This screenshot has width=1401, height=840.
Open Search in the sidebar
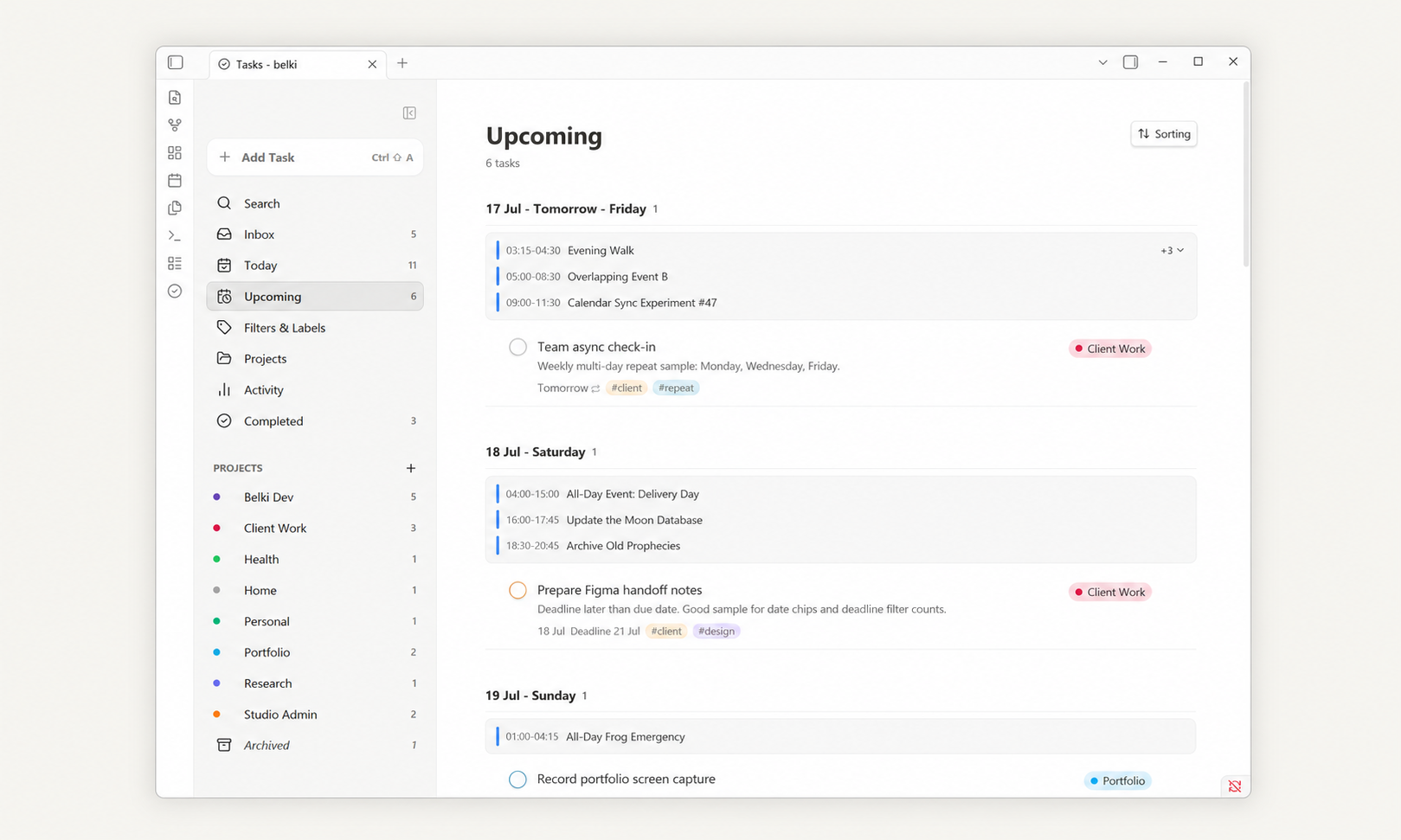(315, 203)
